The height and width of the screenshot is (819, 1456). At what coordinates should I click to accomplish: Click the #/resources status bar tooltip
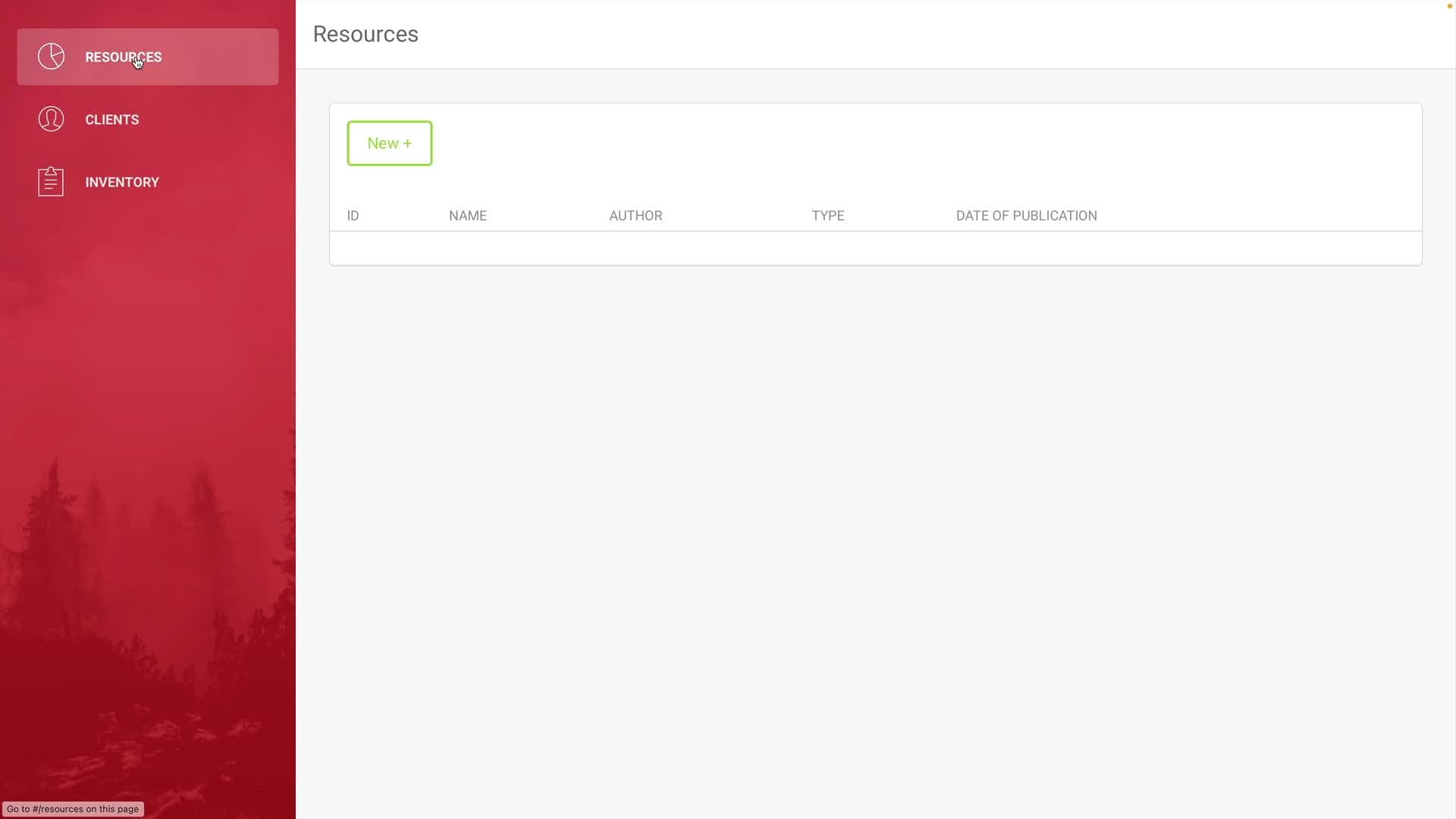[x=73, y=809]
